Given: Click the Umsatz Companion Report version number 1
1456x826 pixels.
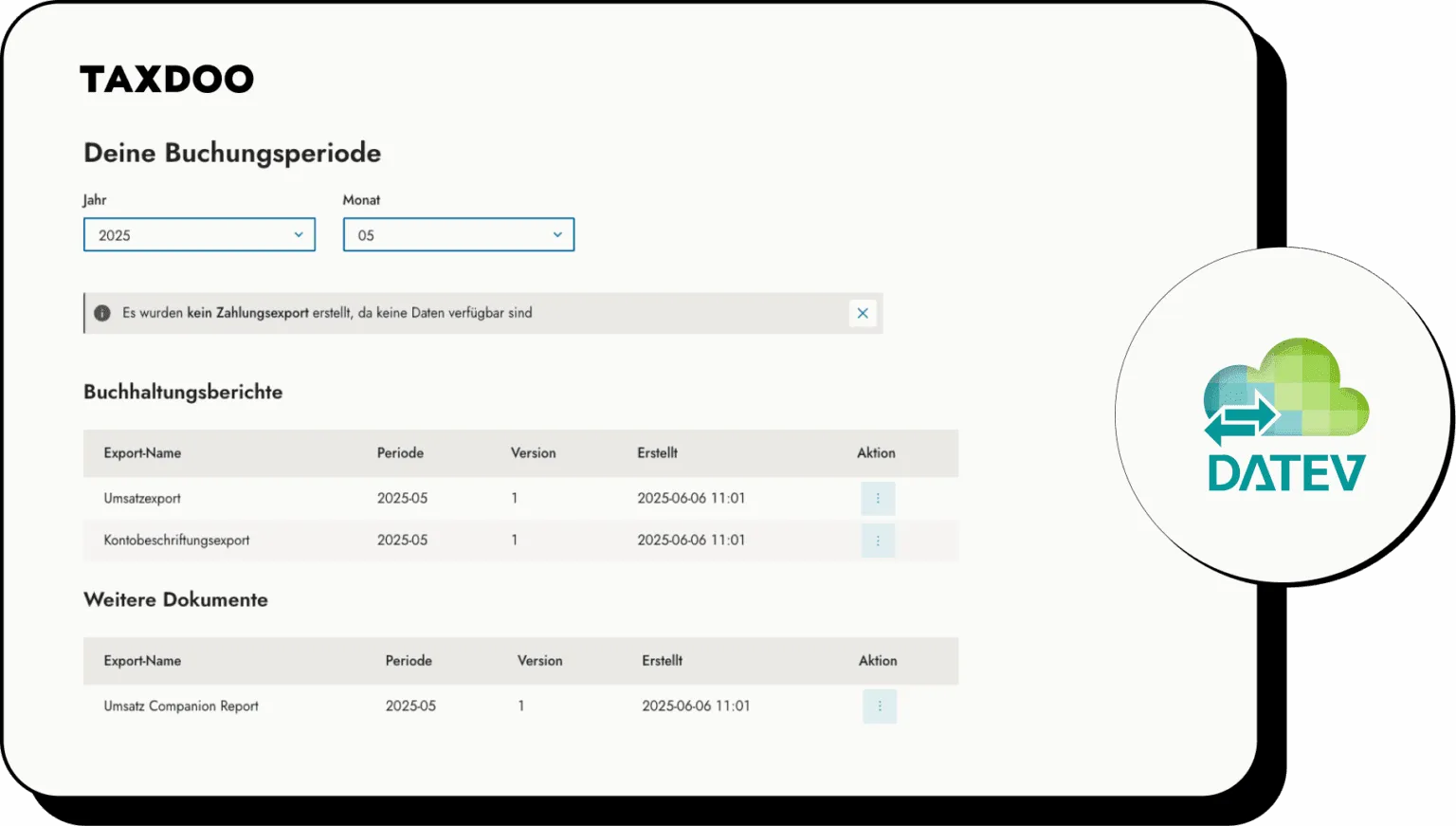Looking at the screenshot, I should 521,706.
